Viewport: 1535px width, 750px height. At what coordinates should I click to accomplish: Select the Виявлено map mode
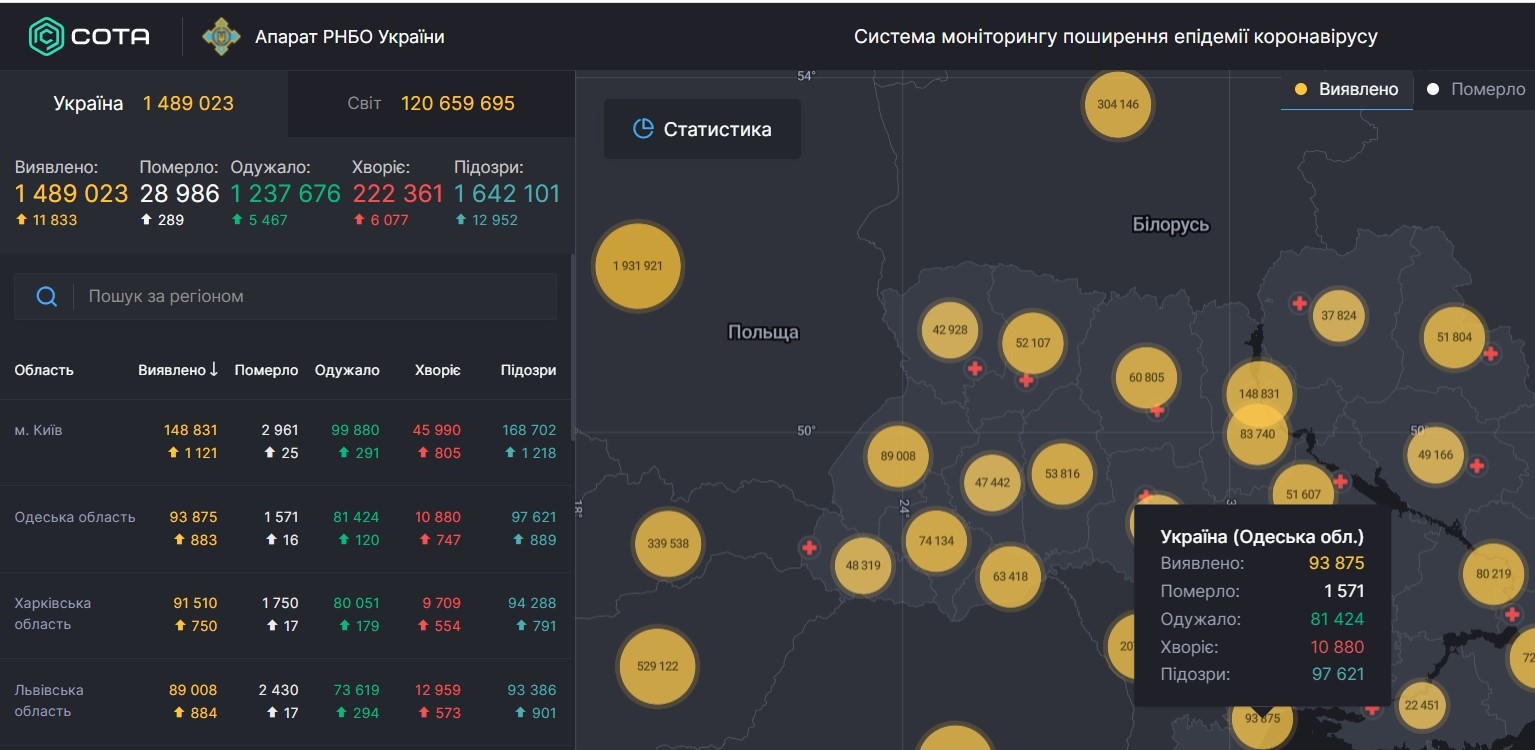pyautogui.click(x=1346, y=89)
